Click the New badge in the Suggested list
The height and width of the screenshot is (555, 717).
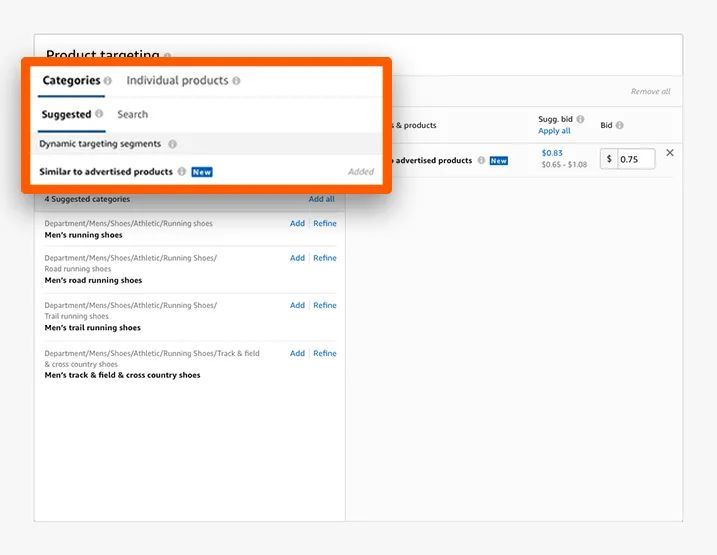pyautogui.click(x=202, y=172)
